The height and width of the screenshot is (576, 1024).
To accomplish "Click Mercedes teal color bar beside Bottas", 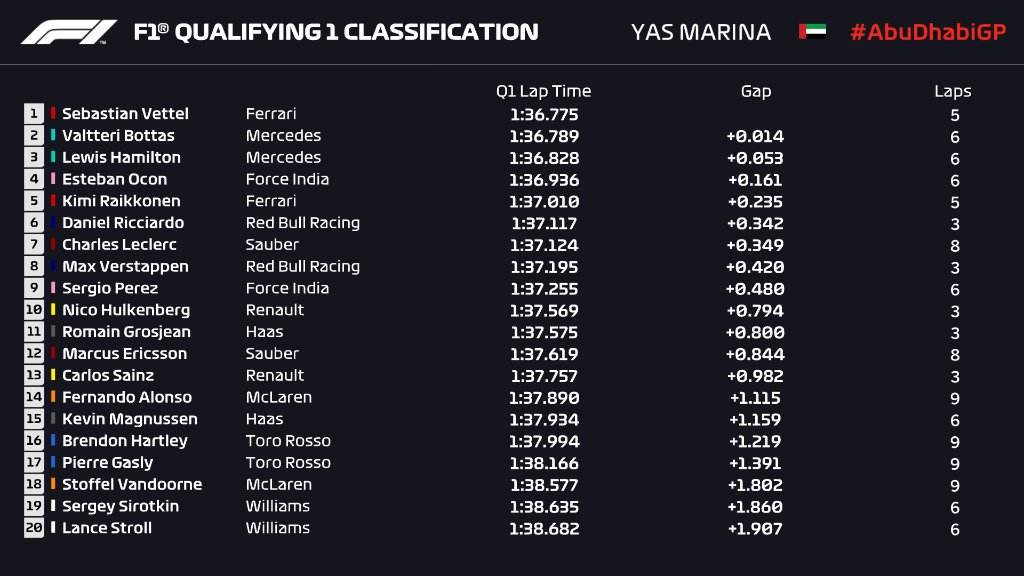I will pyautogui.click(x=53, y=135).
